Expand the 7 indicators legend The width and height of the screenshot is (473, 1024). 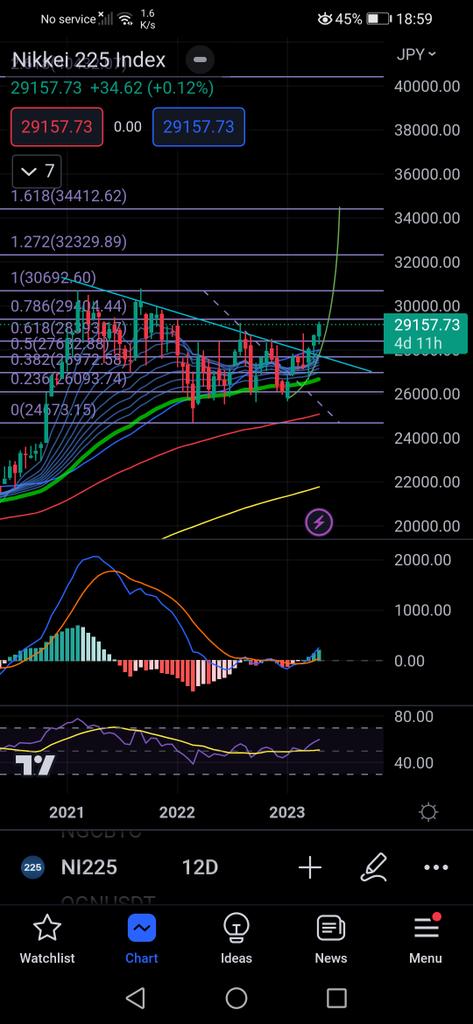pyautogui.click(x=37, y=172)
